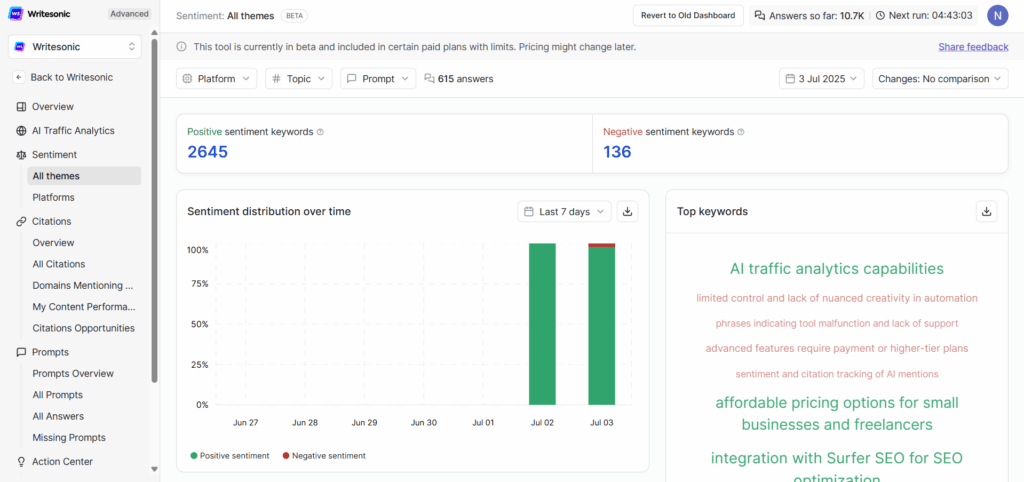Open the Changes: No comparison dropdown
Viewport: 1024px width, 482px height.
click(x=940, y=78)
